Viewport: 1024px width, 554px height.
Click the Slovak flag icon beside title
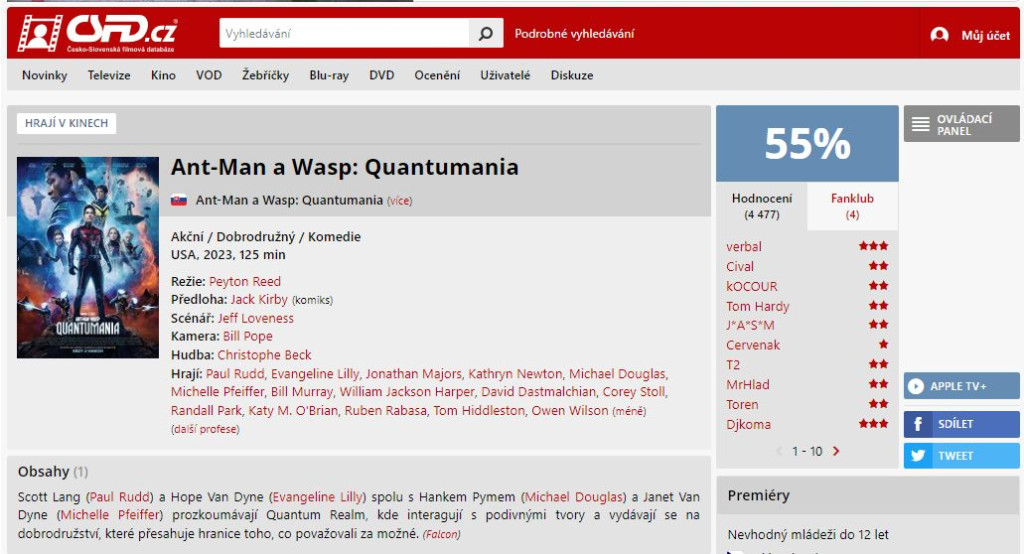click(x=179, y=200)
